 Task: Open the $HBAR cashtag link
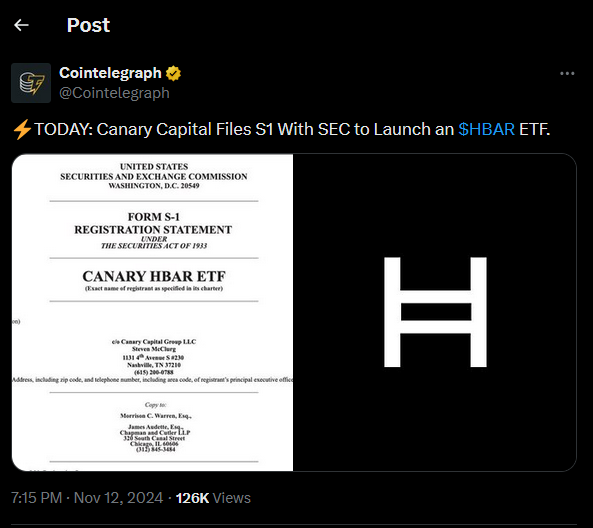click(486, 129)
